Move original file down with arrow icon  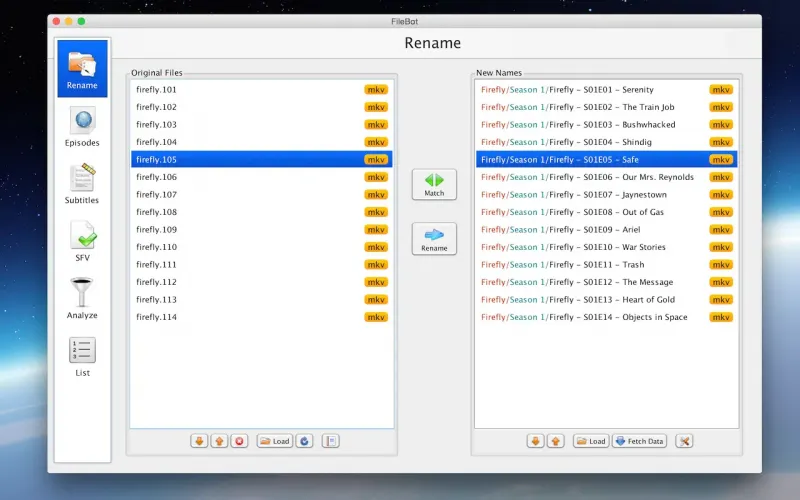tap(199, 441)
